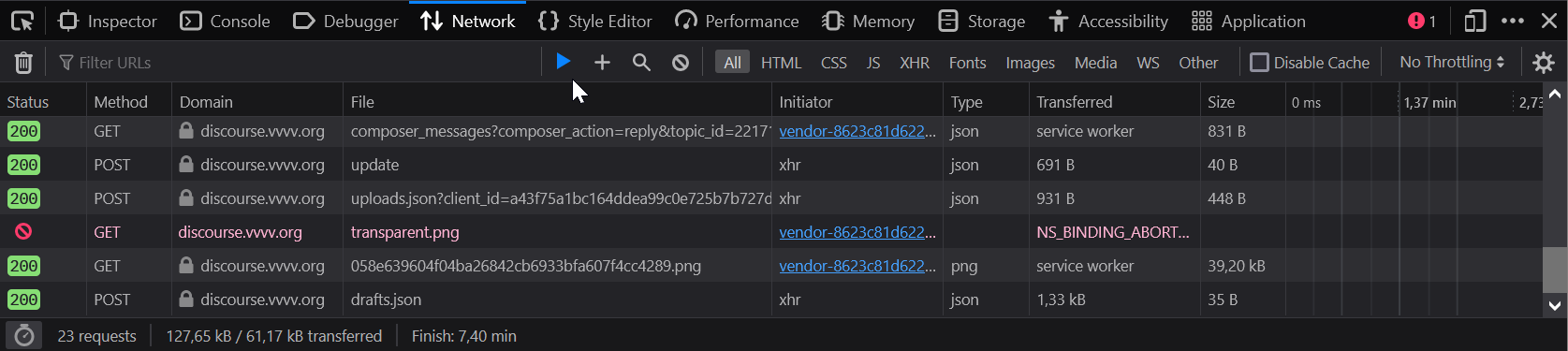Click the 23 requests status text
The width and height of the screenshot is (1568, 351).
coord(96,335)
